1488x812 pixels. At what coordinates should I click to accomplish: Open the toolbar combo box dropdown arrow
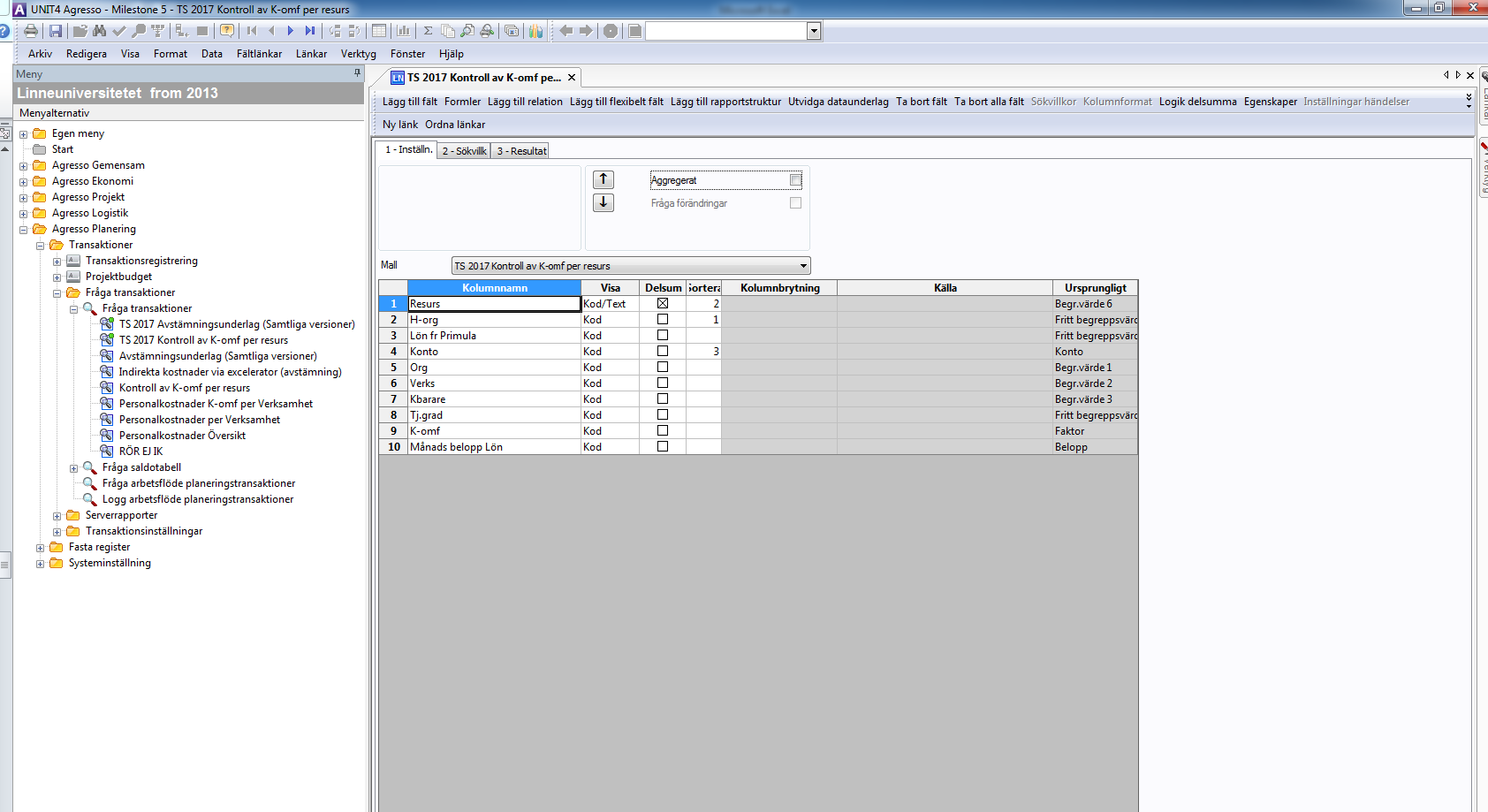[814, 31]
